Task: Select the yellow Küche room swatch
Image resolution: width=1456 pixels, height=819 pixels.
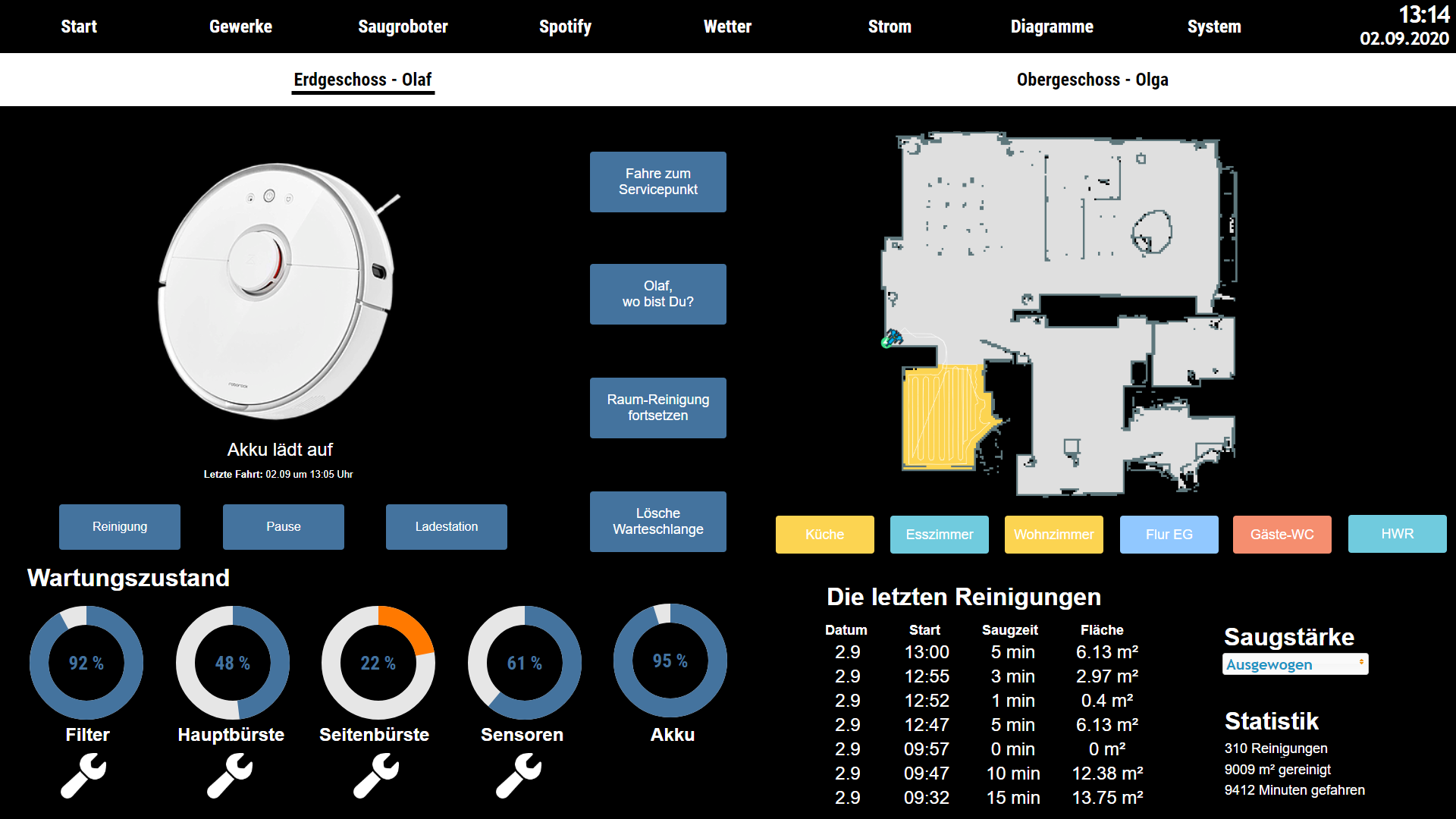Action: click(825, 535)
